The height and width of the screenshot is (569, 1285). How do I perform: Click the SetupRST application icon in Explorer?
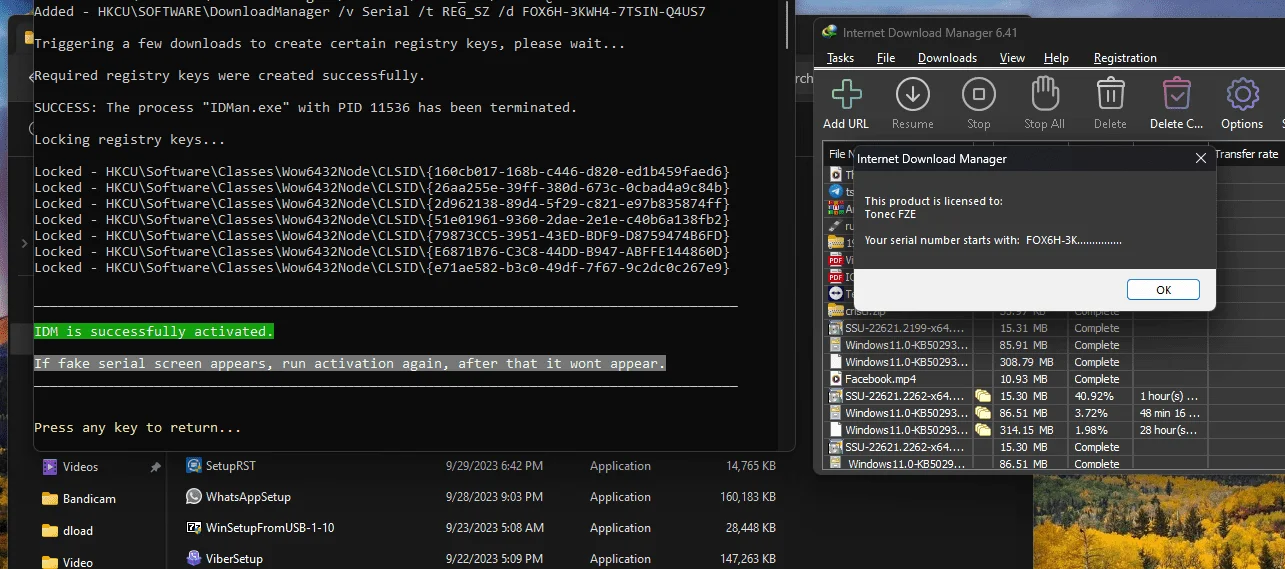tap(194, 465)
